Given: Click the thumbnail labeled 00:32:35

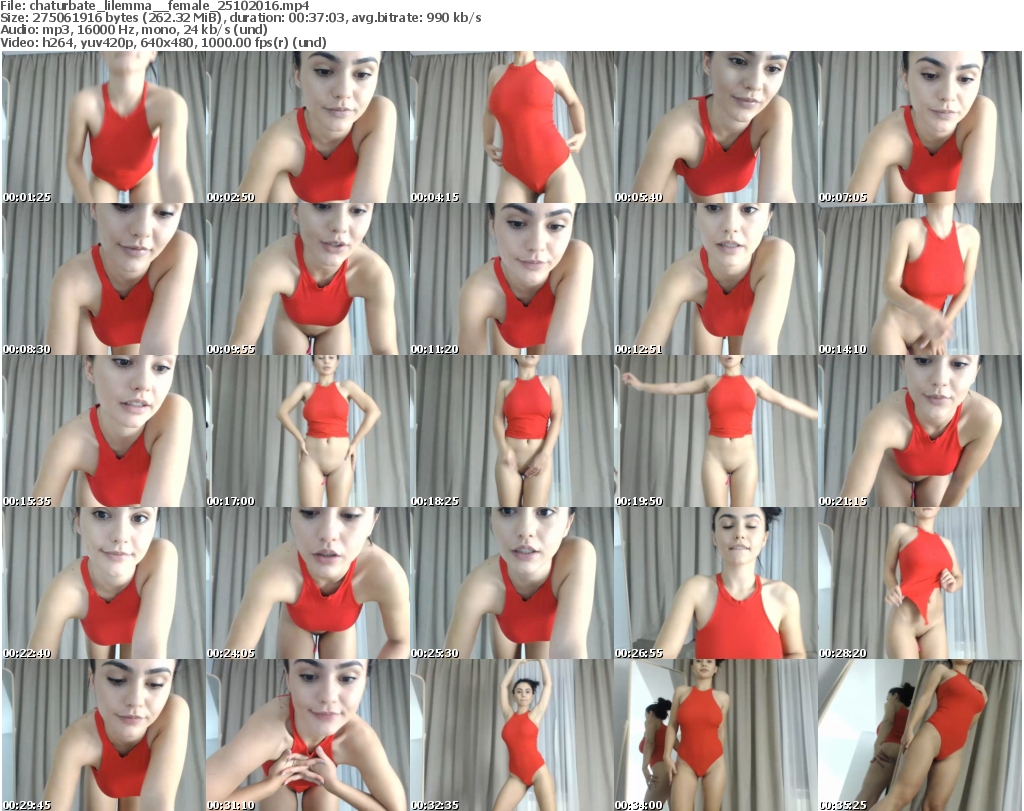Looking at the screenshot, I should tap(512, 735).
